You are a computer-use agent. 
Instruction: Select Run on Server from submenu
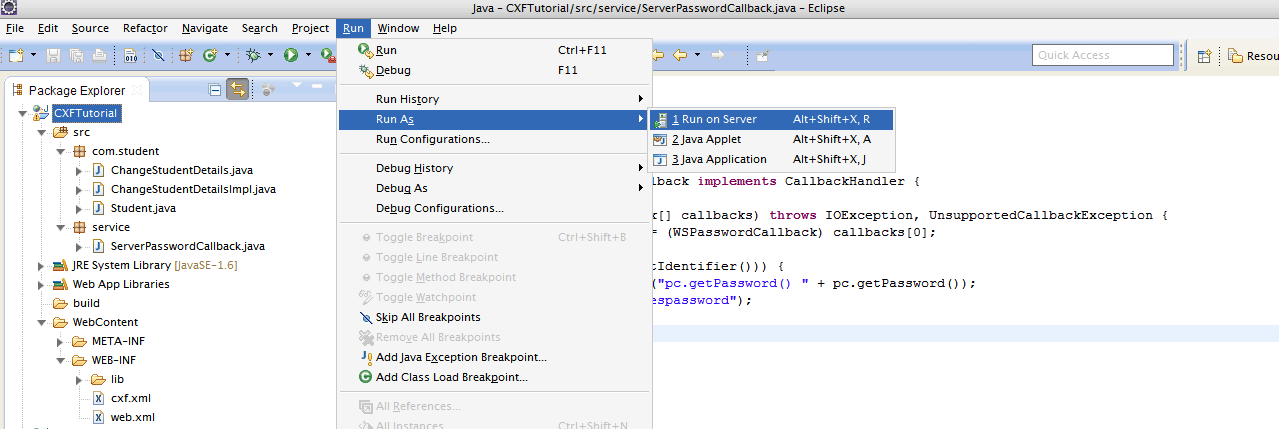coord(714,119)
